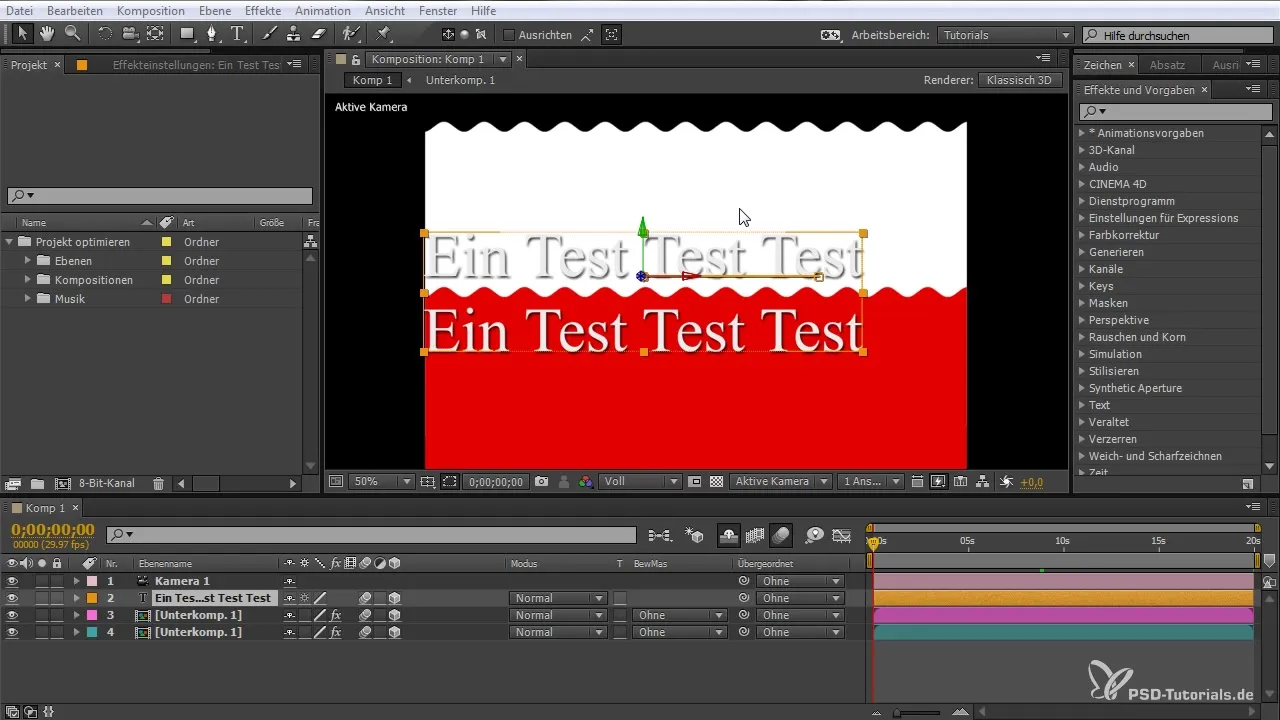Select the Clone Stamp tool
This screenshot has height=720, width=1280.
pos(293,34)
